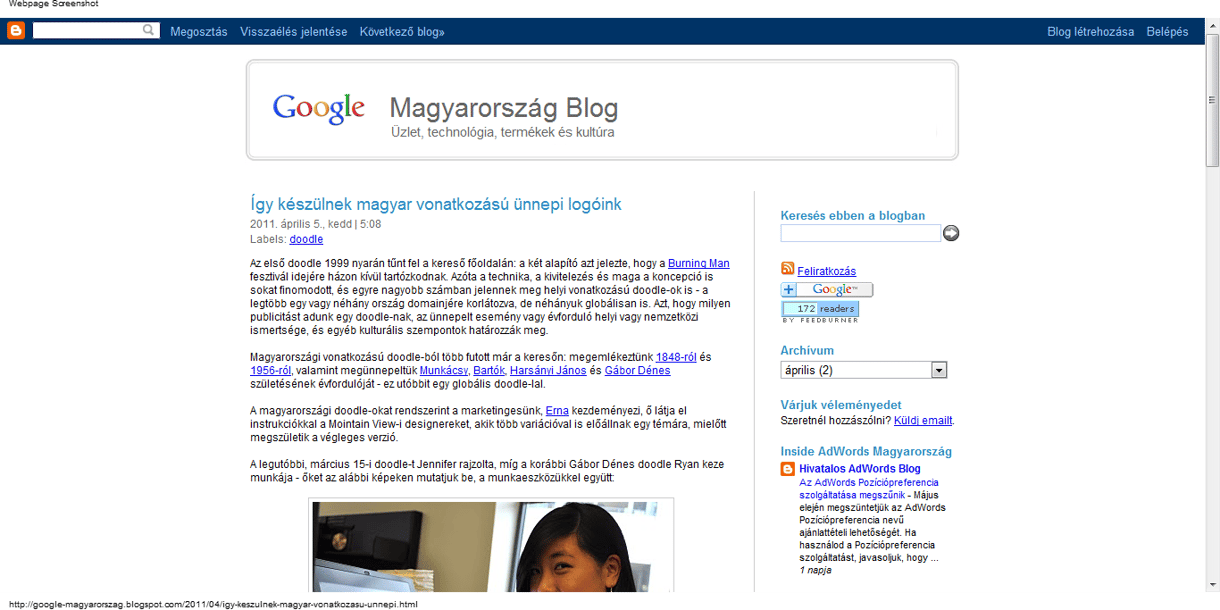The width and height of the screenshot is (1220, 610).
Task: Open the AdWords Pozíciópreferencia post link
Action: click(x=868, y=488)
